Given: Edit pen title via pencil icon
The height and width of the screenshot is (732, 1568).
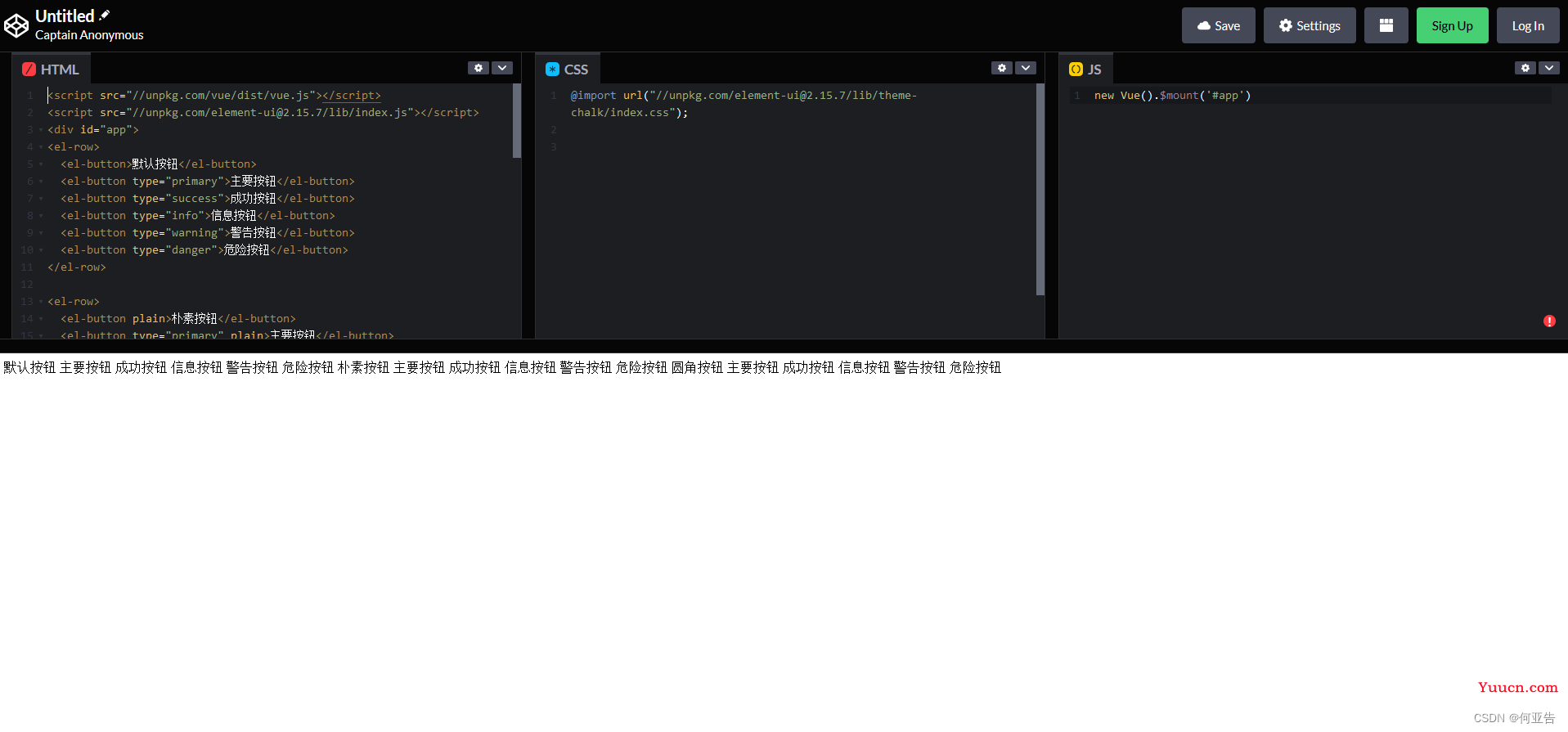Looking at the screenshot, I should click(105, 15).
